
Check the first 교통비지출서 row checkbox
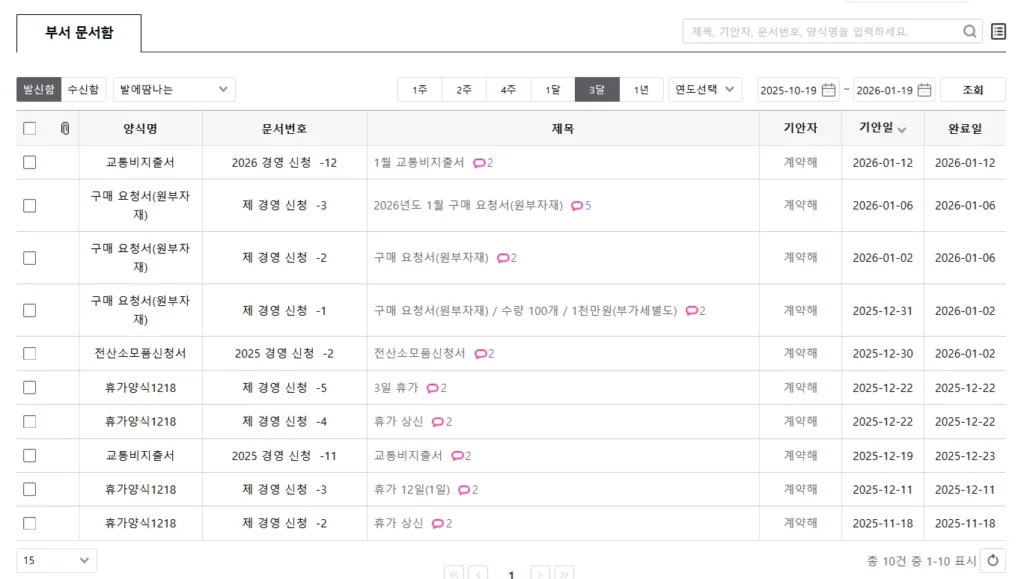point(30,162)
